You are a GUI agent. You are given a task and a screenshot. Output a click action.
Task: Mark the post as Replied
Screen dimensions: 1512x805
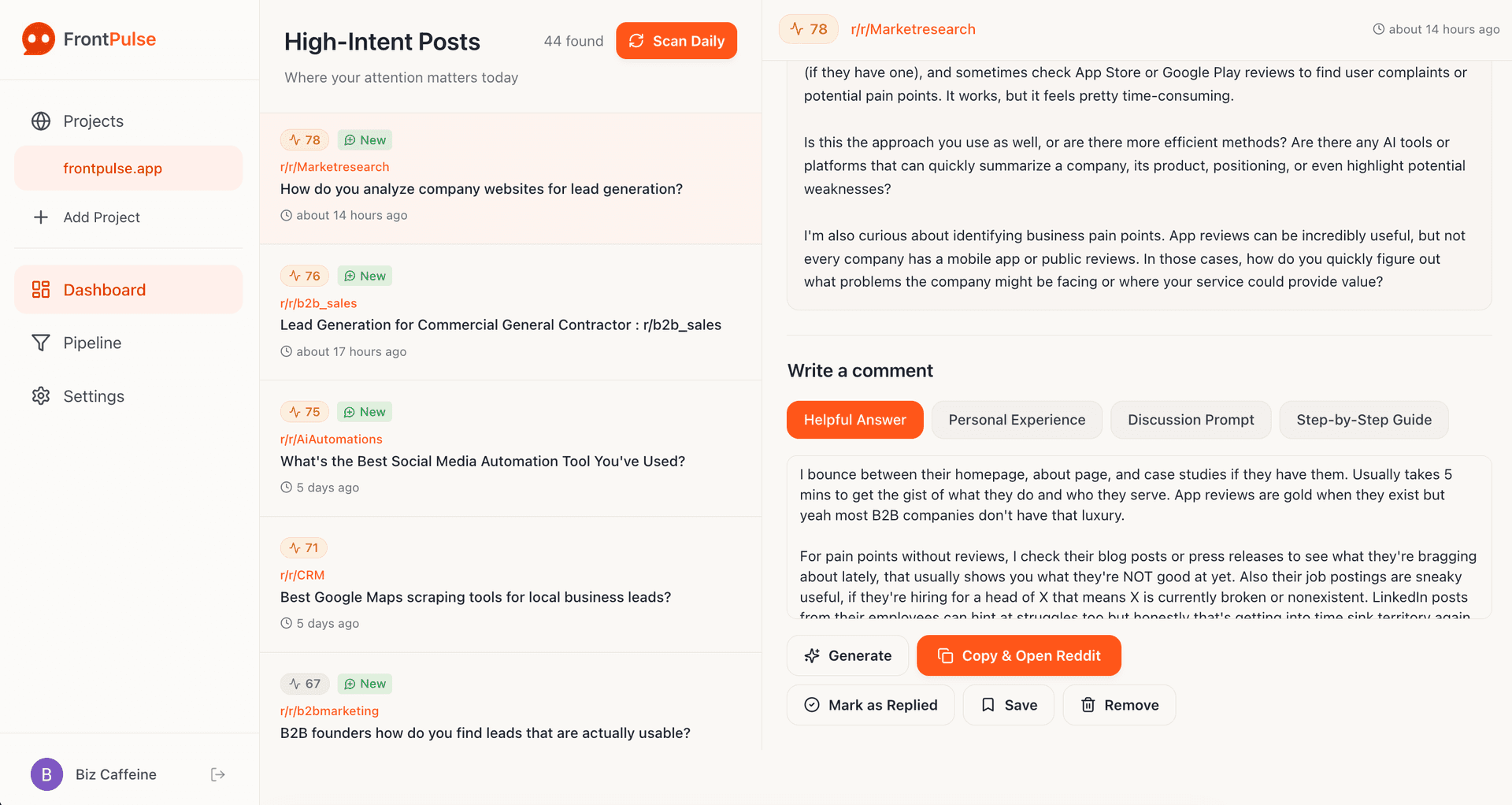(870, 705)
